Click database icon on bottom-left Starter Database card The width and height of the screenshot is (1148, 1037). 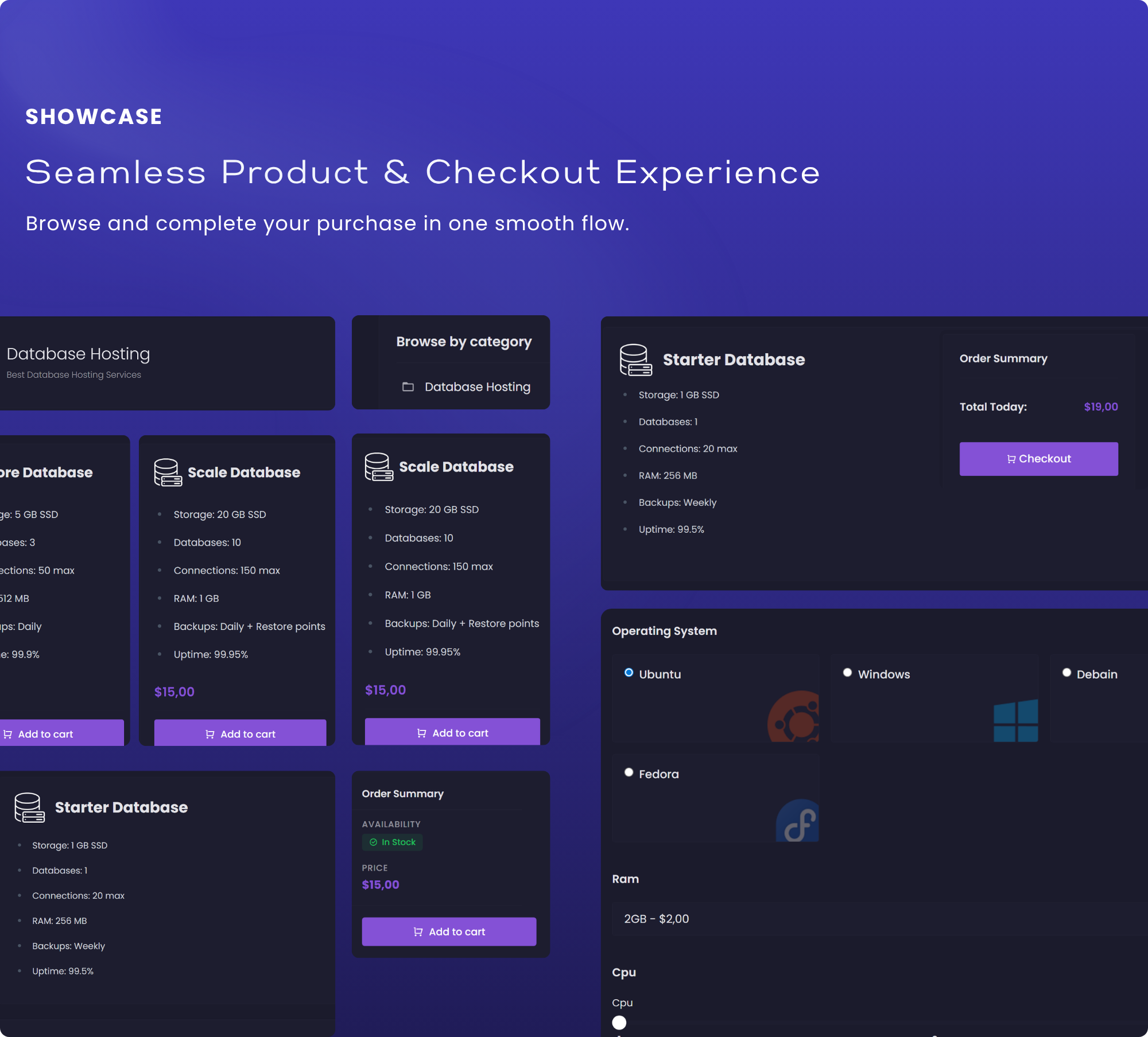coord(29,807)
